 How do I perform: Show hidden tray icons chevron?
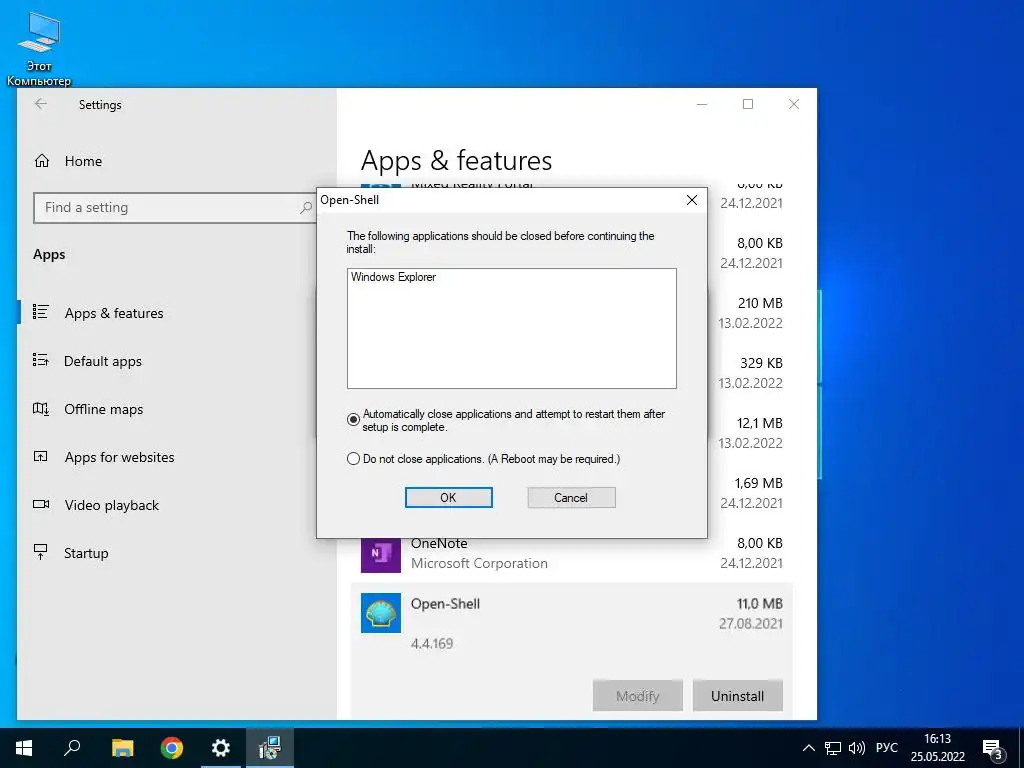808,748
